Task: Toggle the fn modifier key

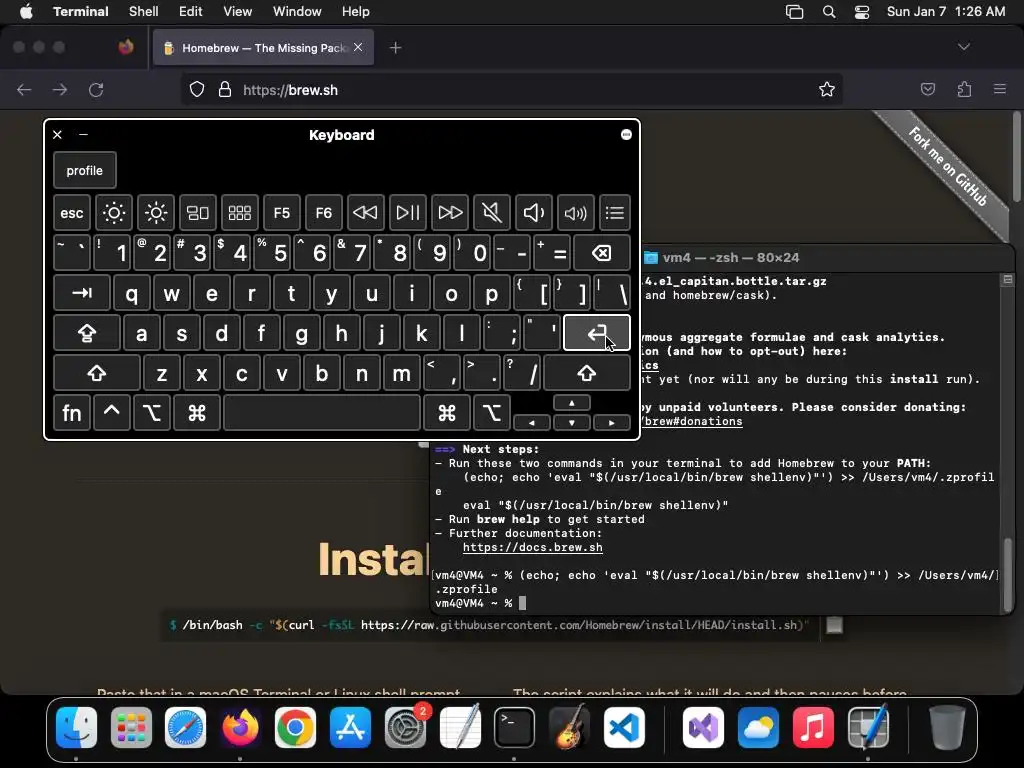Action: (72, 413)
